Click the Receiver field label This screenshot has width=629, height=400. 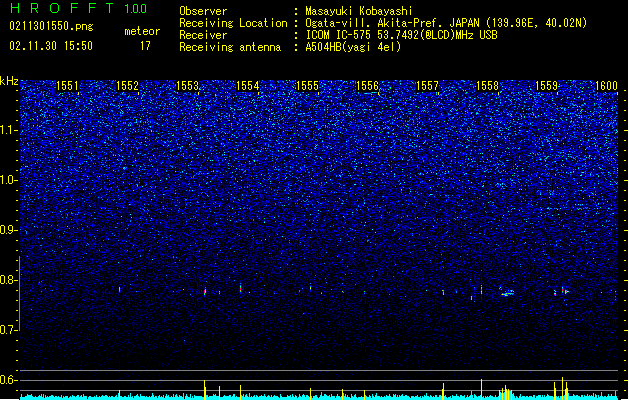click(203, 35)
